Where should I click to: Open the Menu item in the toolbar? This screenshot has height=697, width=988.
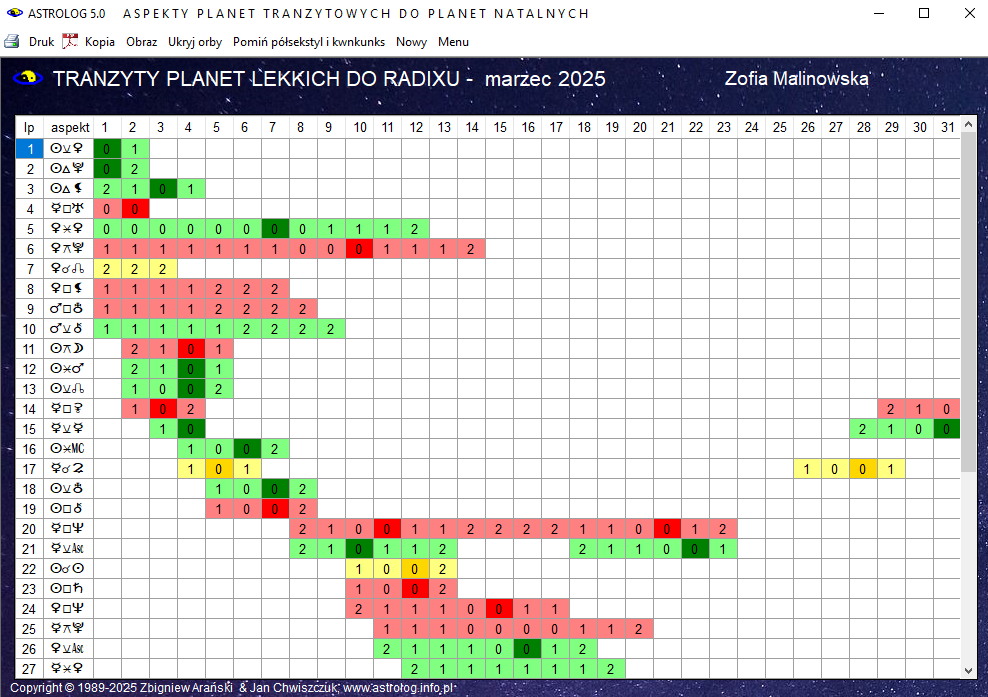point(453,42)
